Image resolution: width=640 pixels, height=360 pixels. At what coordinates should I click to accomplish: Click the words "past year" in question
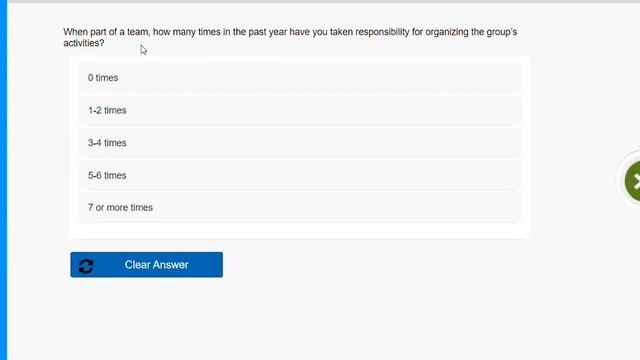click(x=268, y=32)
